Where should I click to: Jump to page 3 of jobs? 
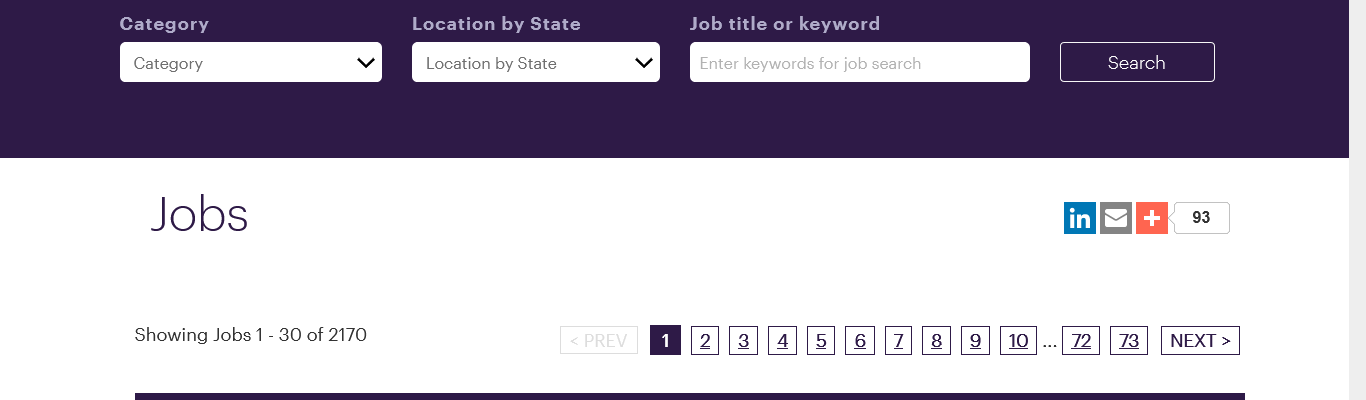click(743, 341)
